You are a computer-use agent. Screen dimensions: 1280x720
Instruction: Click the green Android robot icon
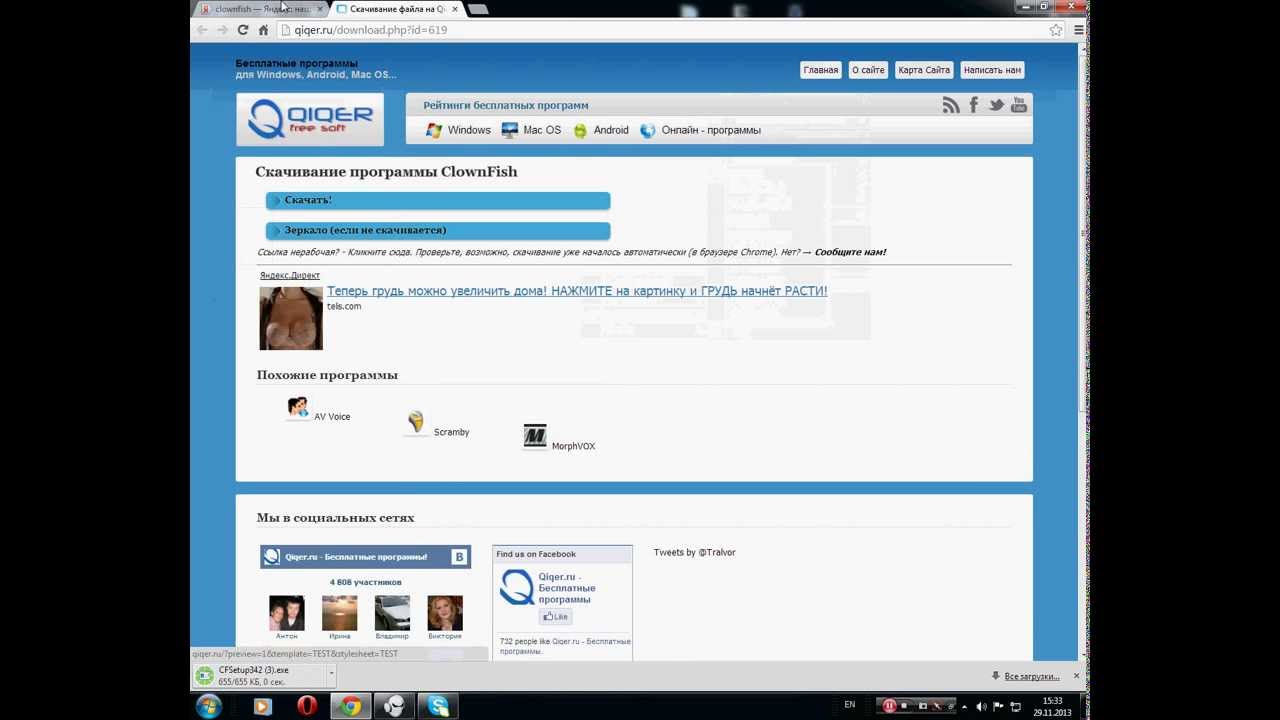580,130
